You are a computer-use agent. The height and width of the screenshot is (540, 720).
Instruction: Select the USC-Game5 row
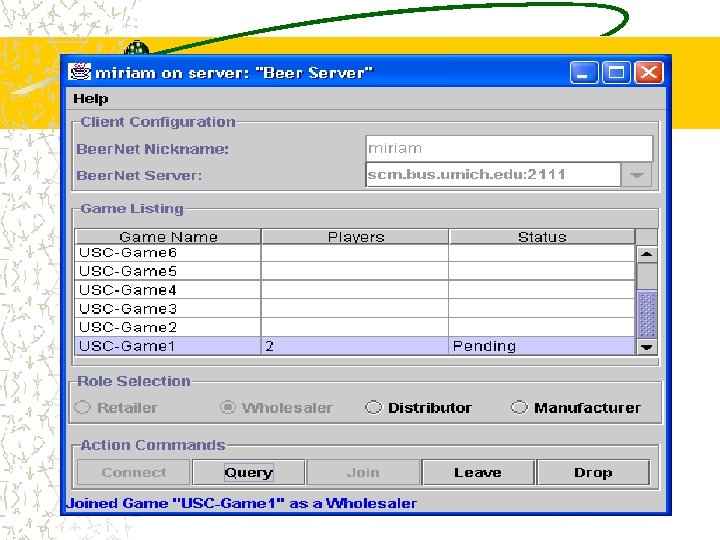pos(355,271)
